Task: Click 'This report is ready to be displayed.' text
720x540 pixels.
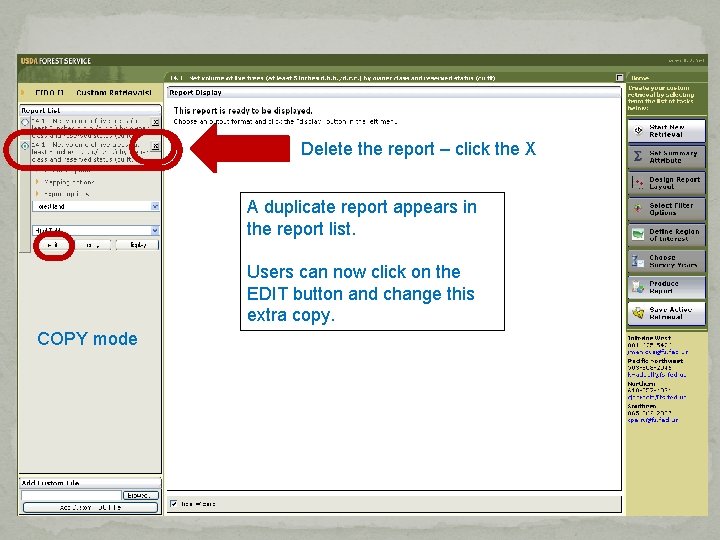Action: [243, 111]
